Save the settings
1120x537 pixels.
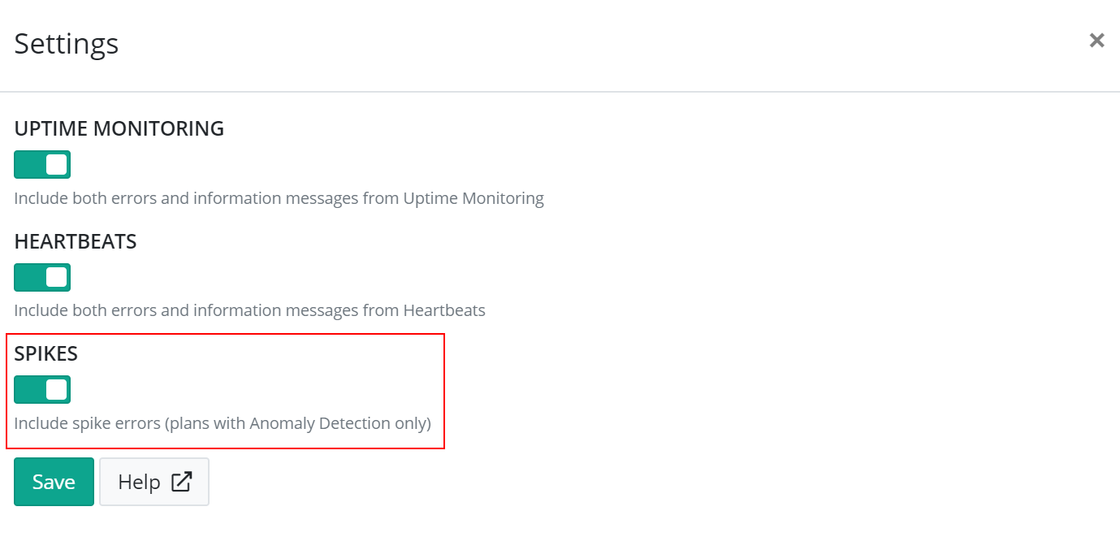coord(54,482)
